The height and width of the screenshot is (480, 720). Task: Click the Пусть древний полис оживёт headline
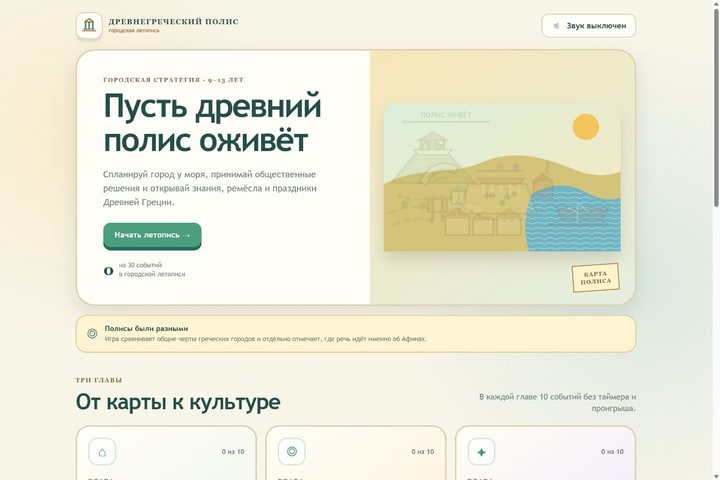[213, 122]
